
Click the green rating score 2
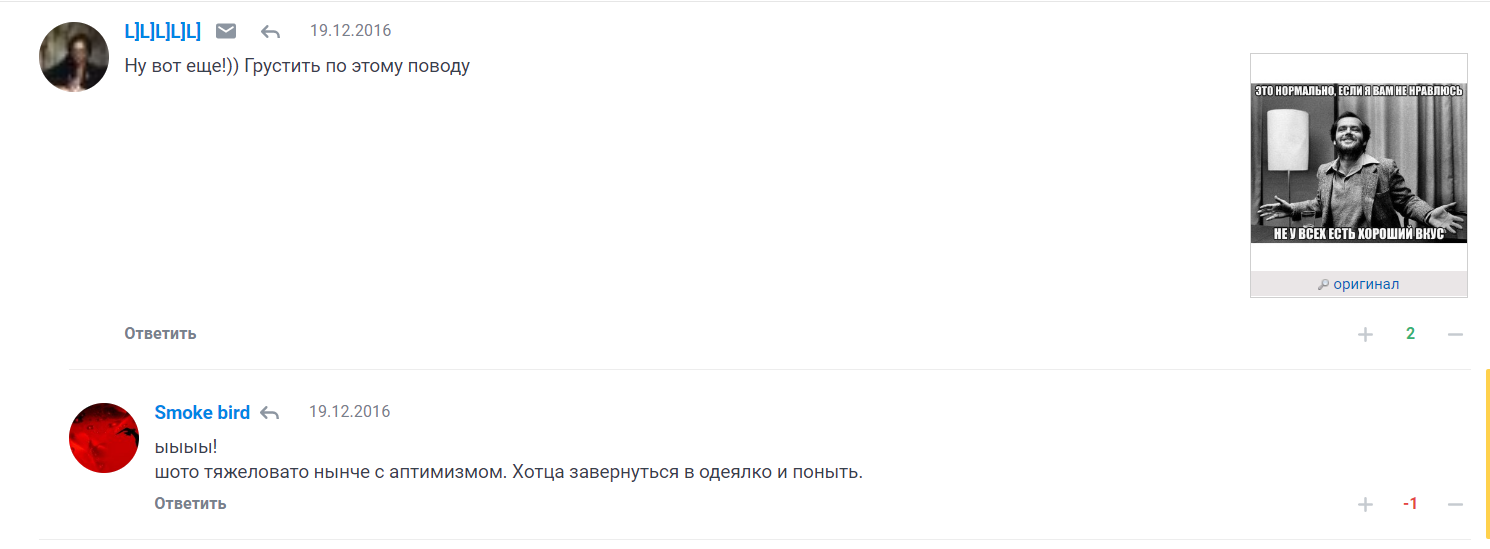(1410, 334)
